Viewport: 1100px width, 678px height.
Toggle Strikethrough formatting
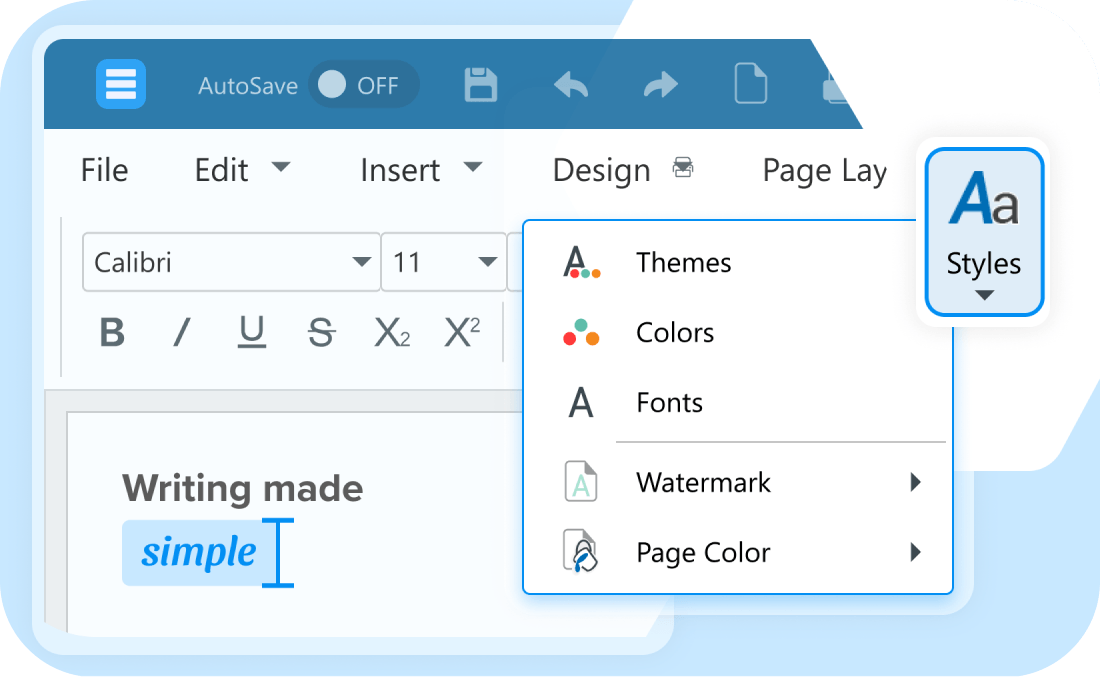coord(321,332)
